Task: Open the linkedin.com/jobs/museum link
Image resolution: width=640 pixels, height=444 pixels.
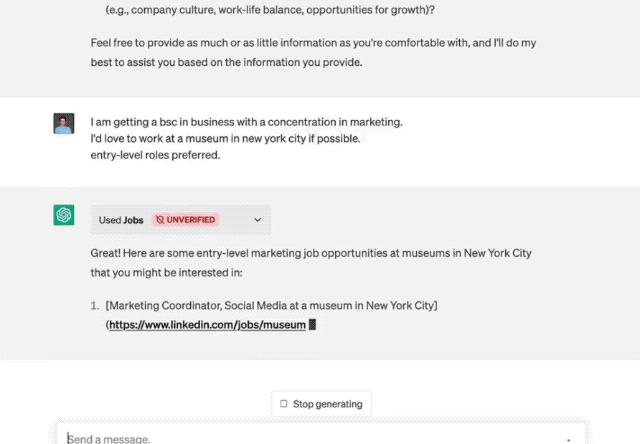Action: (x=207, y=325)
